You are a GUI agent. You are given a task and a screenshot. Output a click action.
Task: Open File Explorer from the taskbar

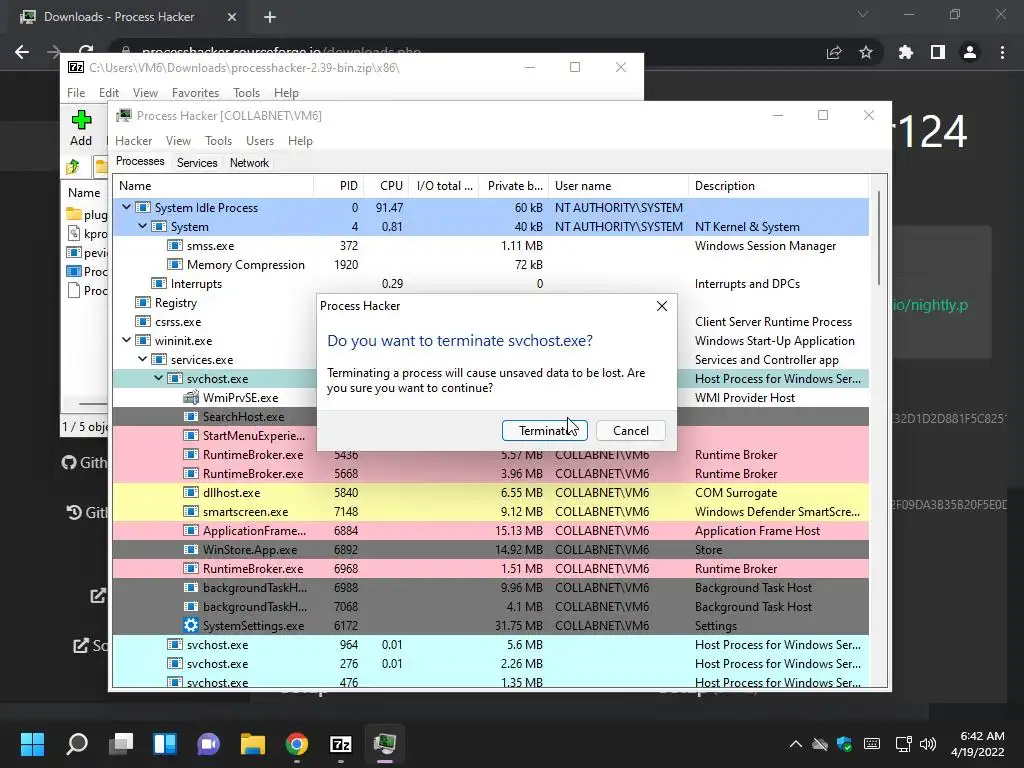coord(253,743)
